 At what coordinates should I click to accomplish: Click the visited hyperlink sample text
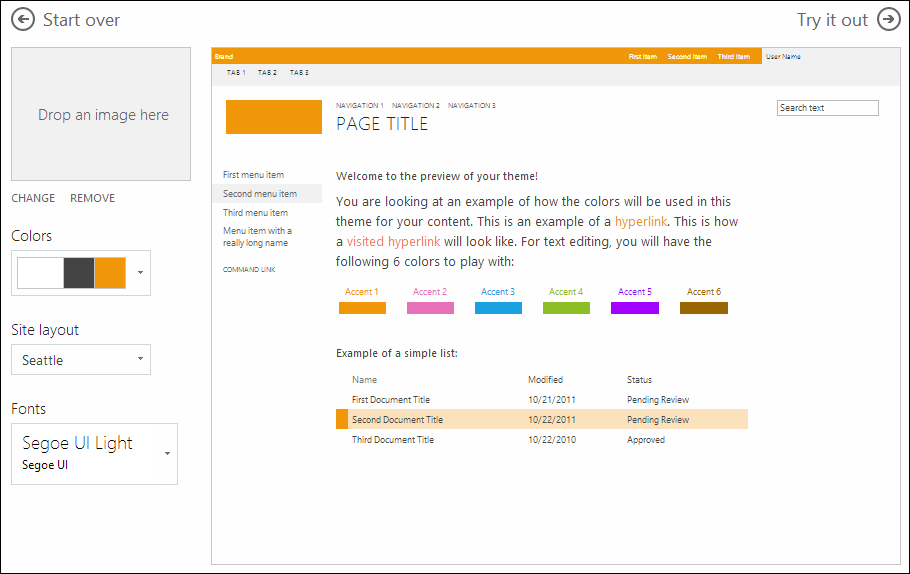pos(393,241)
